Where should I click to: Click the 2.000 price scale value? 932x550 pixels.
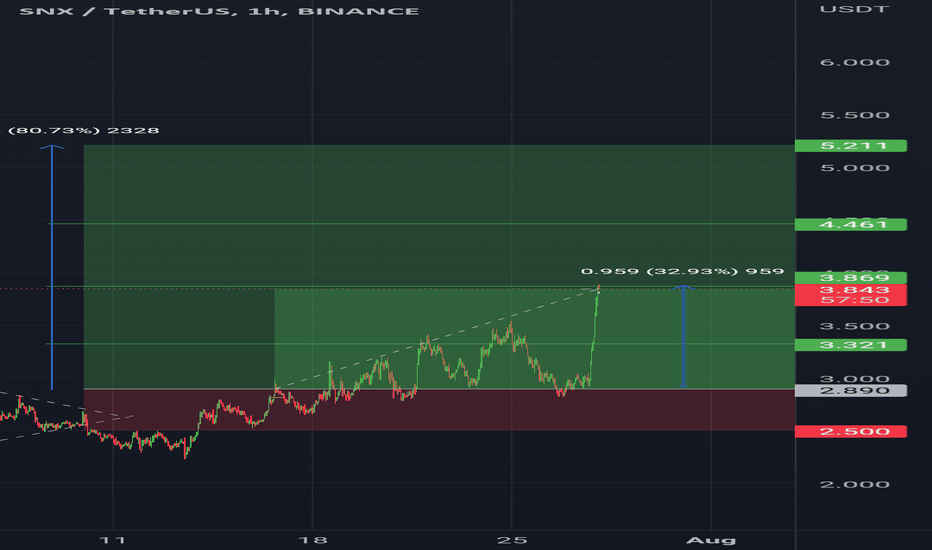tap(855, 485)
